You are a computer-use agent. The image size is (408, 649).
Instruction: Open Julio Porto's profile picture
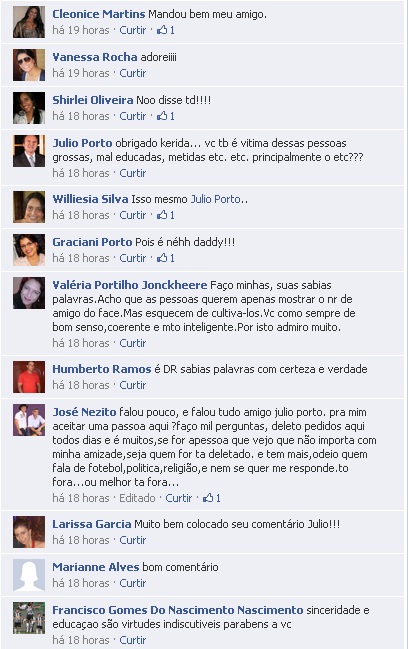coord(29,151)
